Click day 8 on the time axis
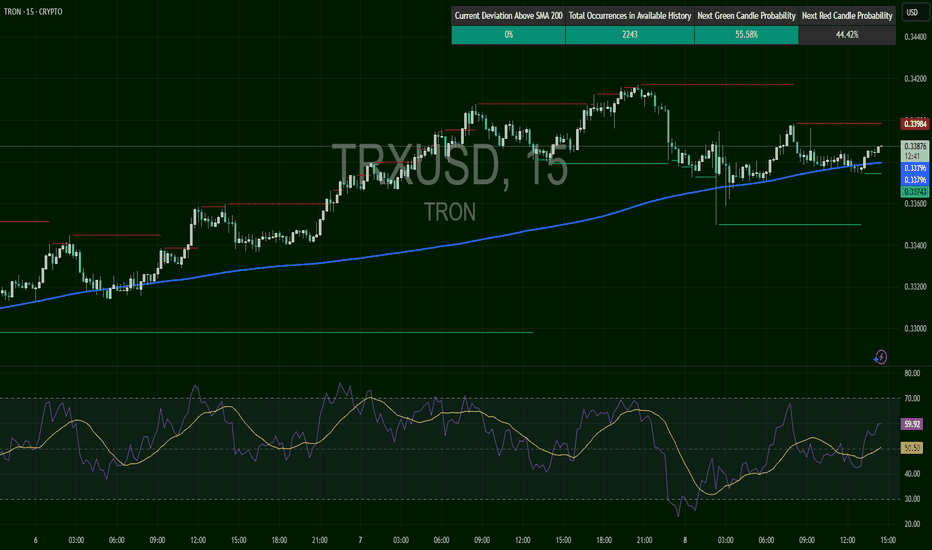Viewport: 932px width, 550px height. (x=685, y=540)
